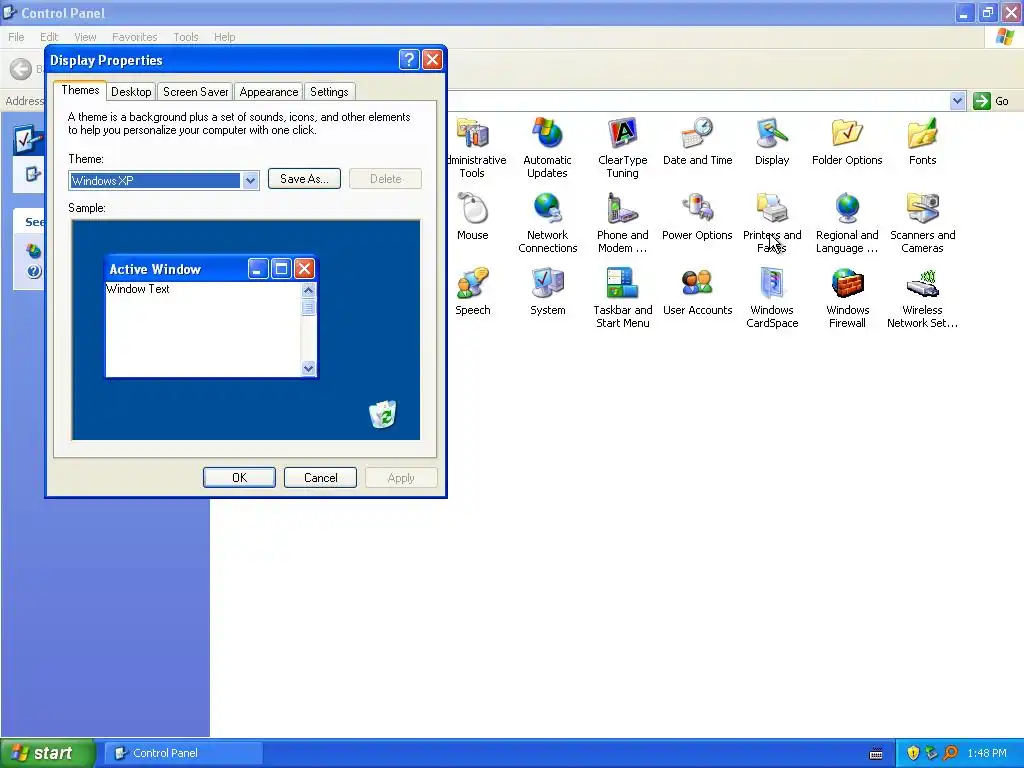Expand the Theme dropdown list
Image resolution: width=1024 pixels, height=768 pixels.
click(250, 181)
